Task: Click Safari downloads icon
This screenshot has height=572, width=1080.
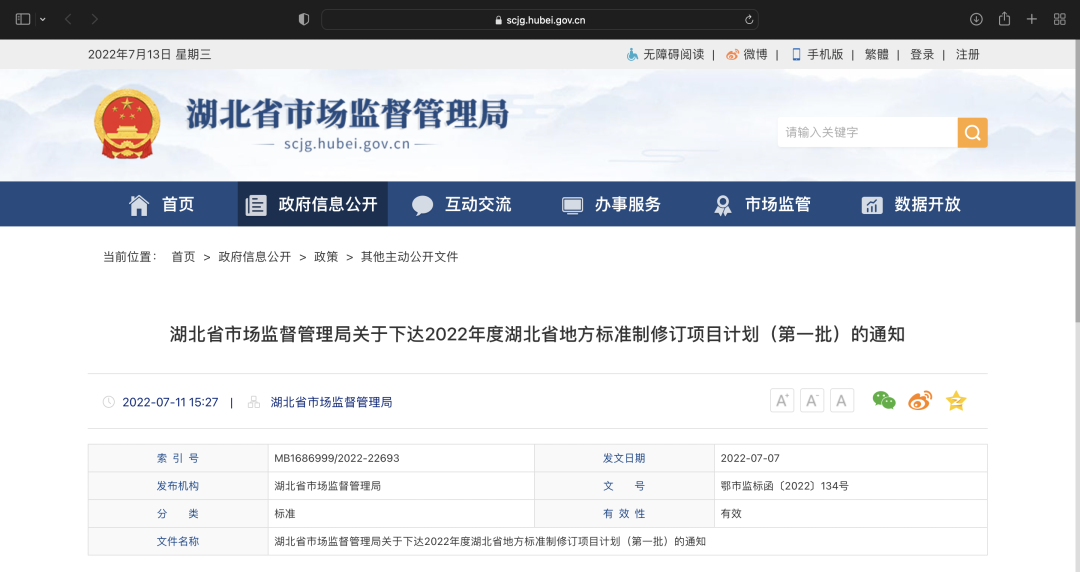Action: tap(976, 19)
